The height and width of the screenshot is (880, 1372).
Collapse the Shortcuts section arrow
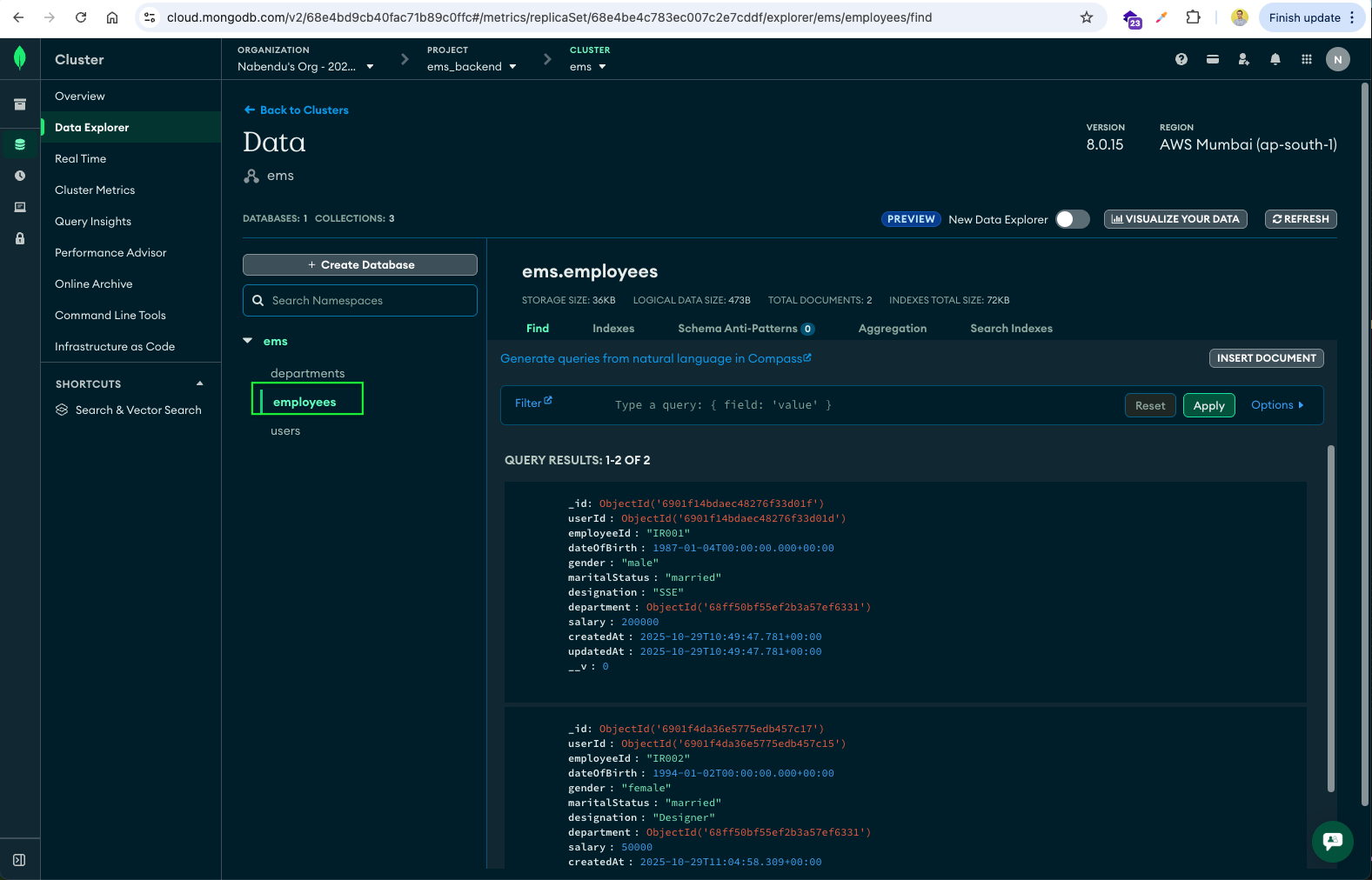click(200, 383)
